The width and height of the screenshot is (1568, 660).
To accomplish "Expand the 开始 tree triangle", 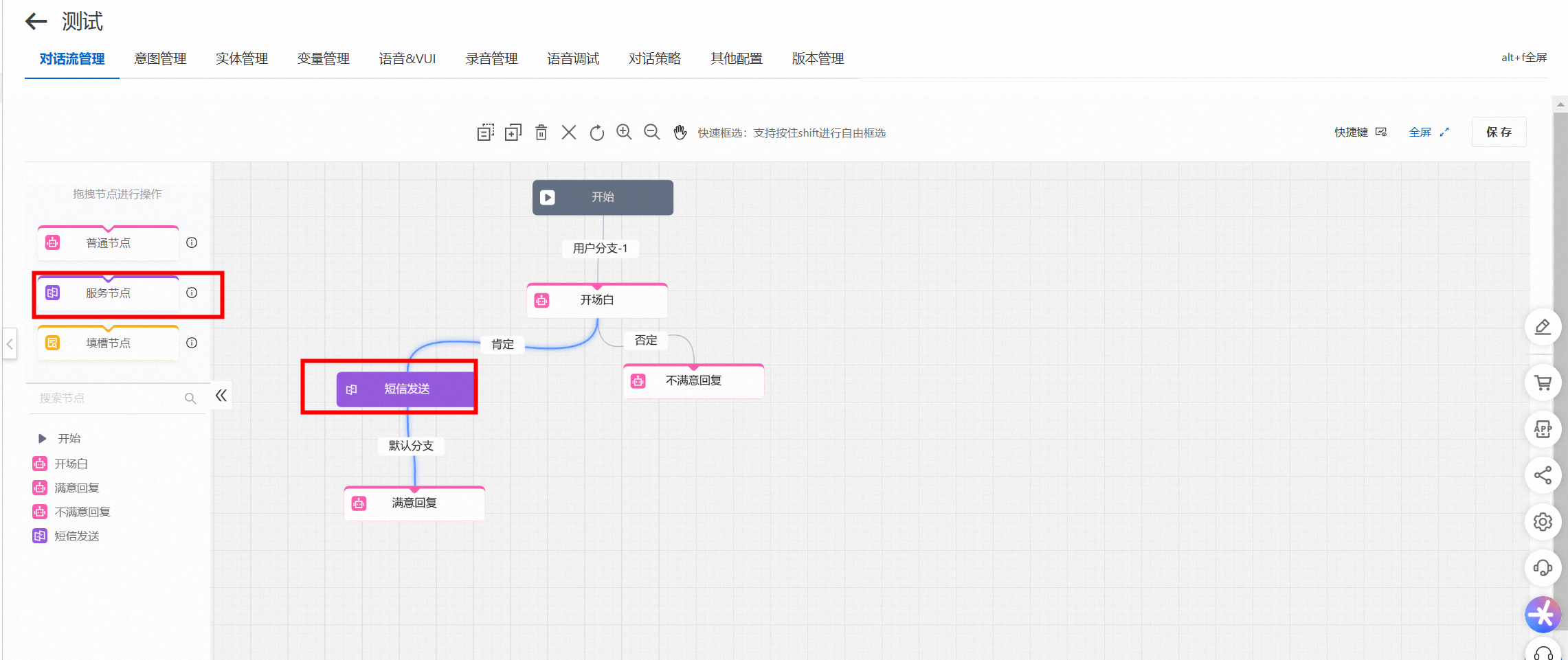I will pos(42,438).
